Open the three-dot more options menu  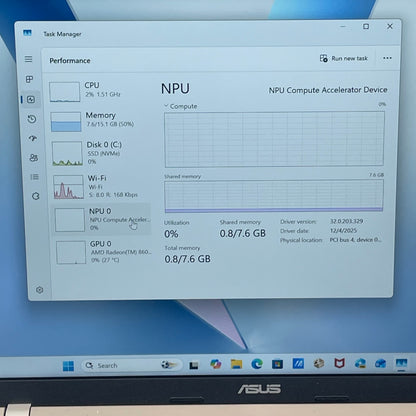click(x=387, y=58)
